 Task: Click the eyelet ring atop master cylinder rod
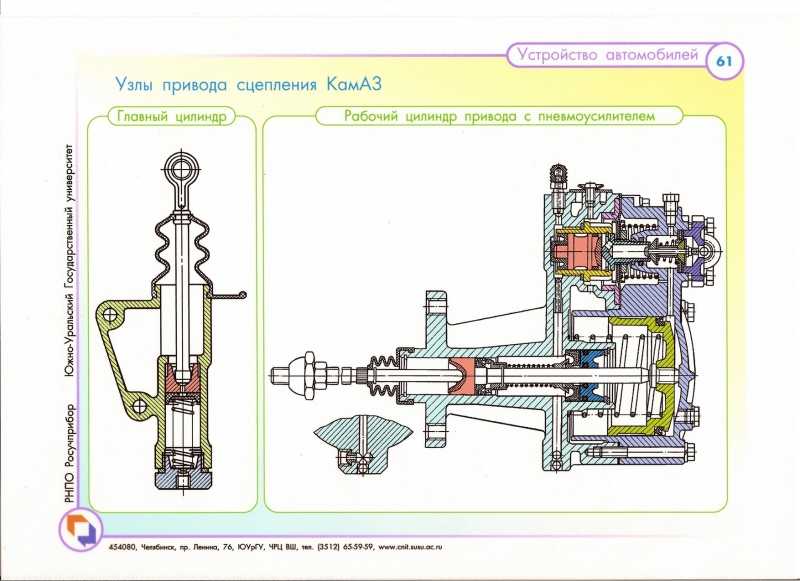pyautogui.click(x=182, y=167)
